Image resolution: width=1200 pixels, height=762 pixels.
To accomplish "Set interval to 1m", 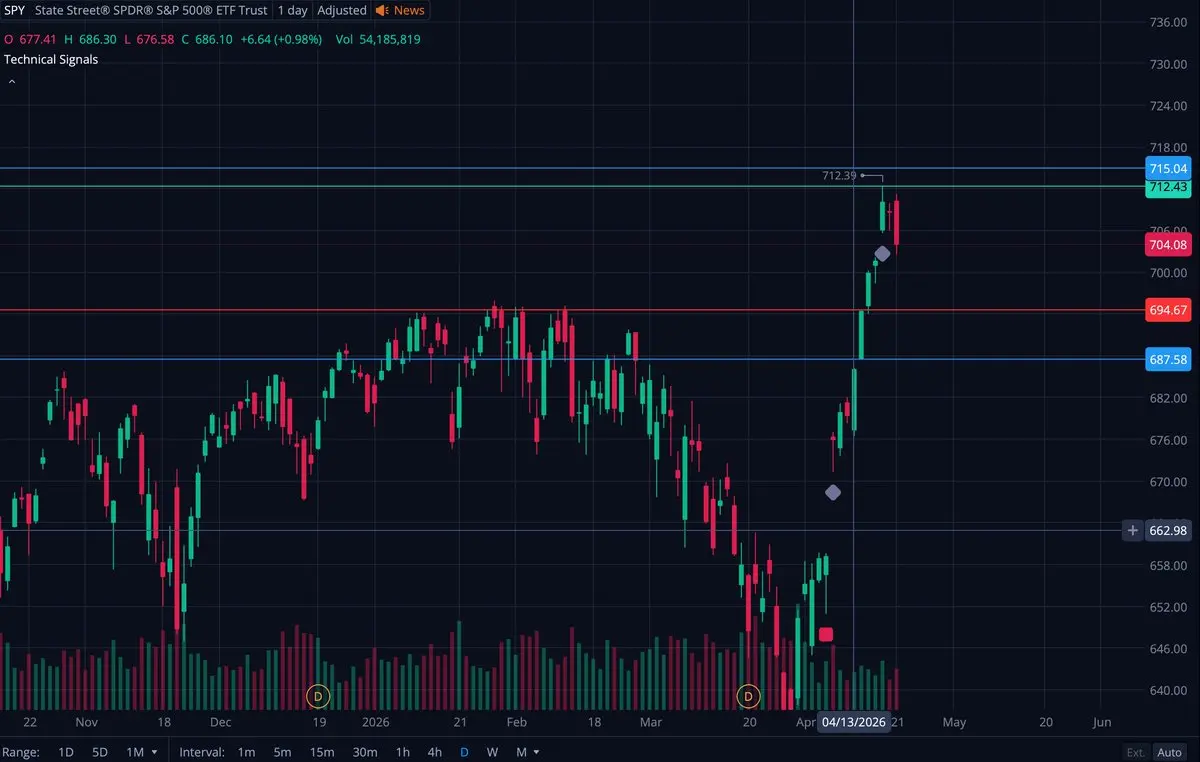I will [x=247, y=752].
